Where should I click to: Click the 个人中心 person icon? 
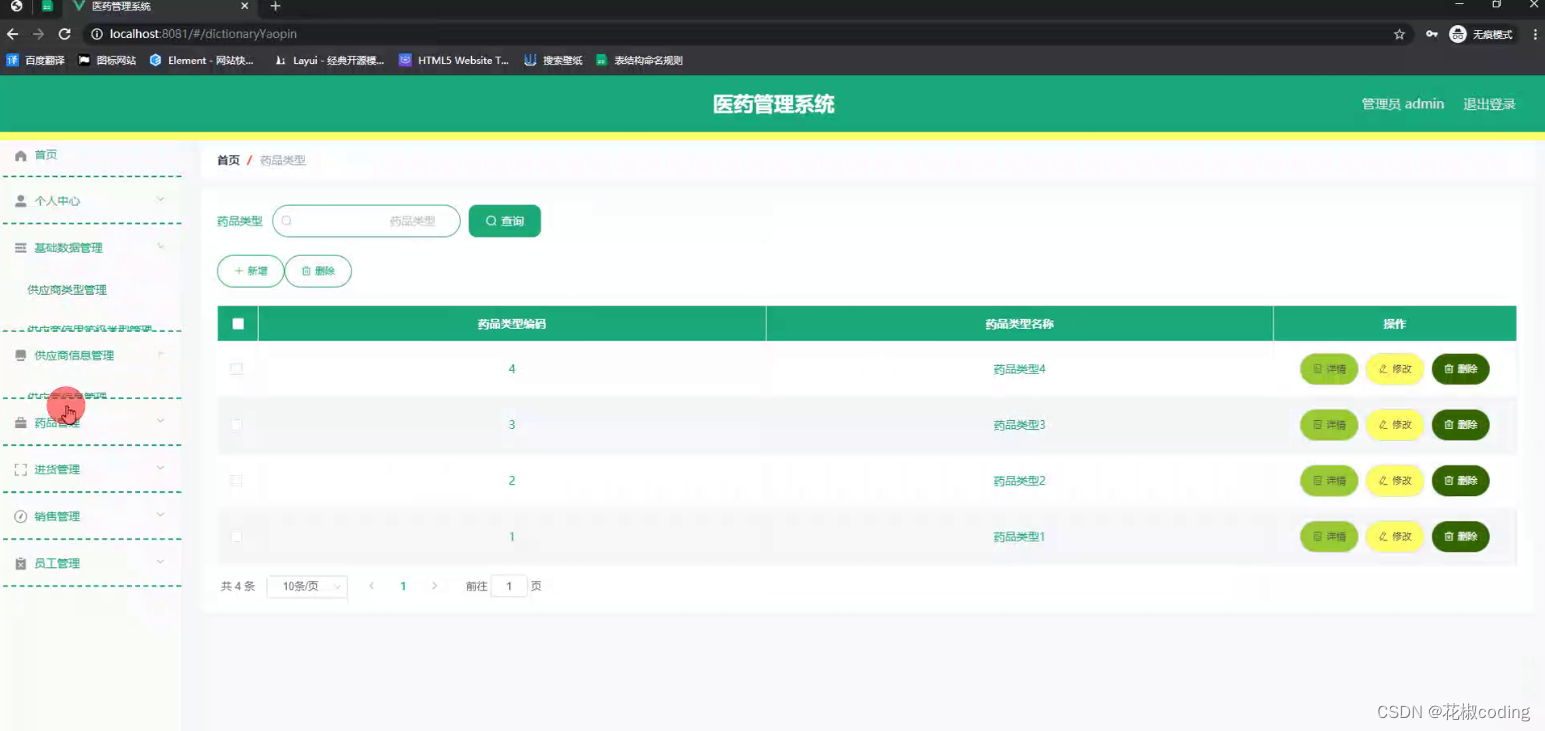21,201
